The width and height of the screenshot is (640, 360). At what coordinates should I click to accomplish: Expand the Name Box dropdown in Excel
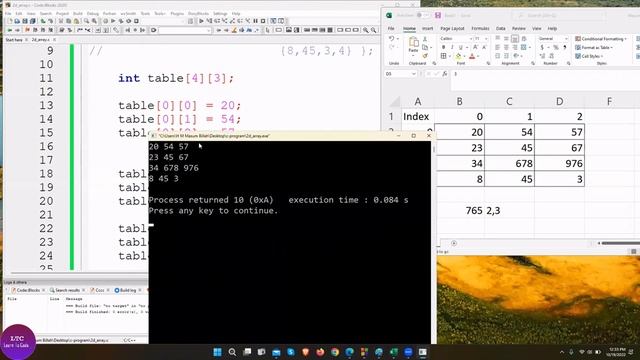coord(413,74)
